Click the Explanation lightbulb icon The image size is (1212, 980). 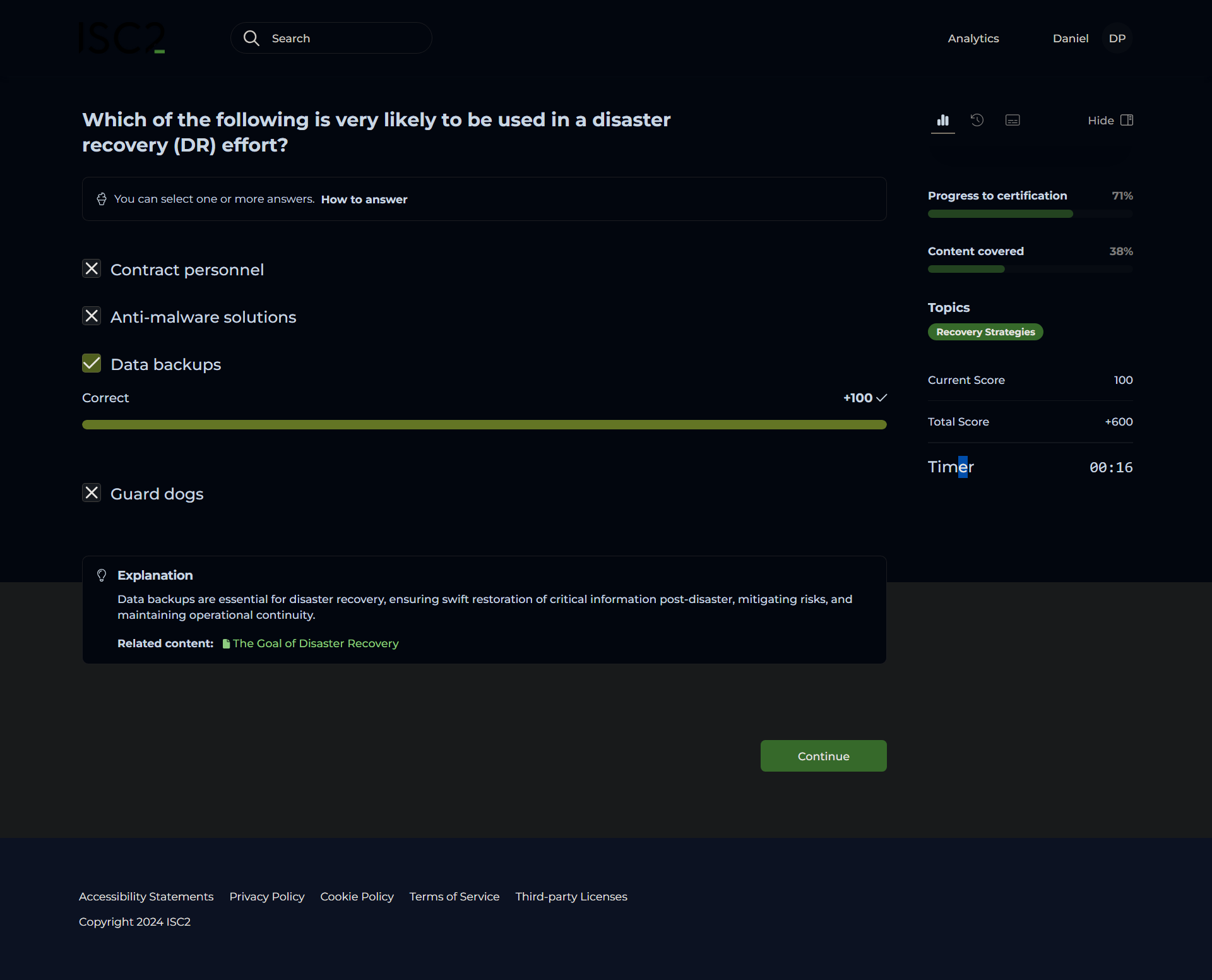coord(102,575)
